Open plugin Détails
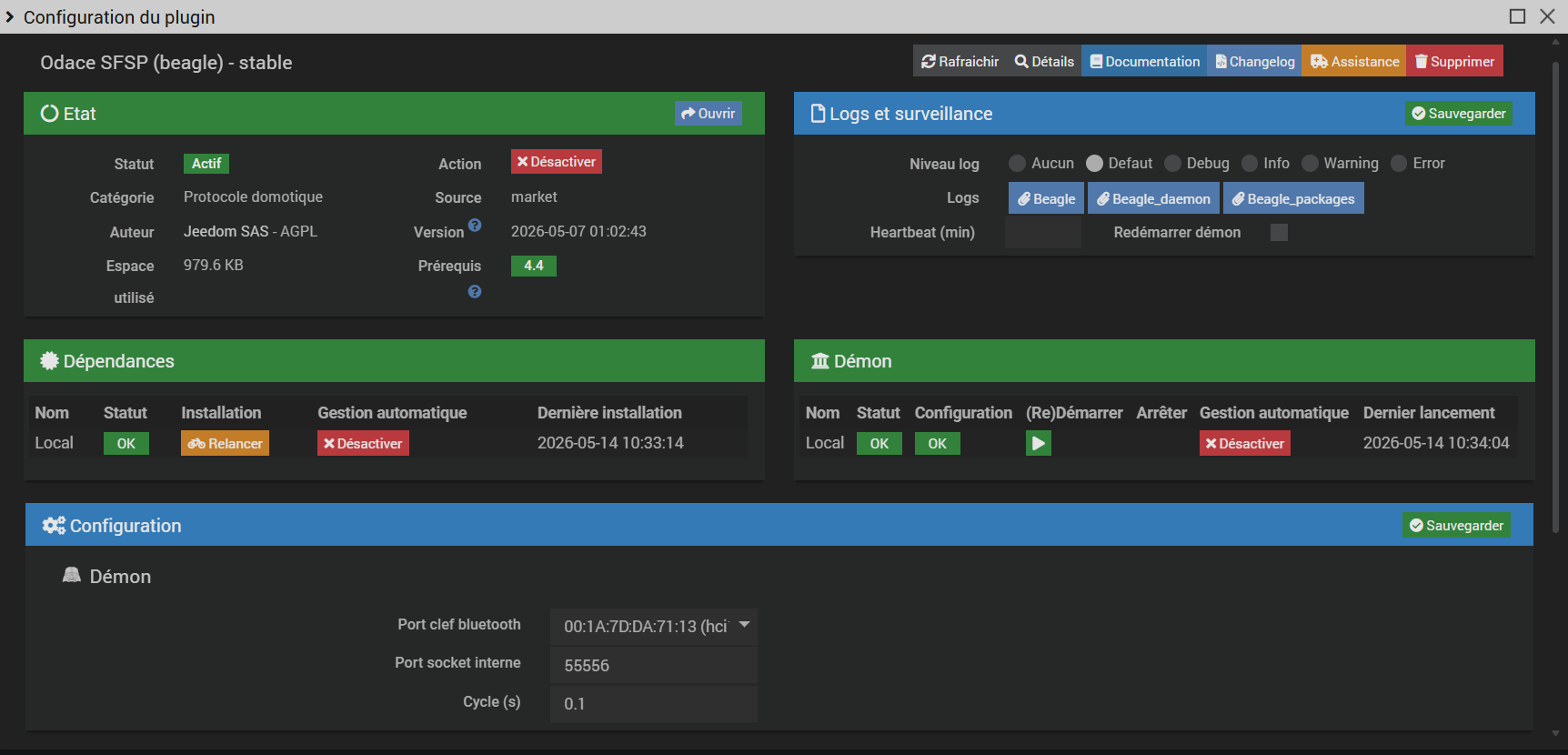 [x=1044, y=61]
